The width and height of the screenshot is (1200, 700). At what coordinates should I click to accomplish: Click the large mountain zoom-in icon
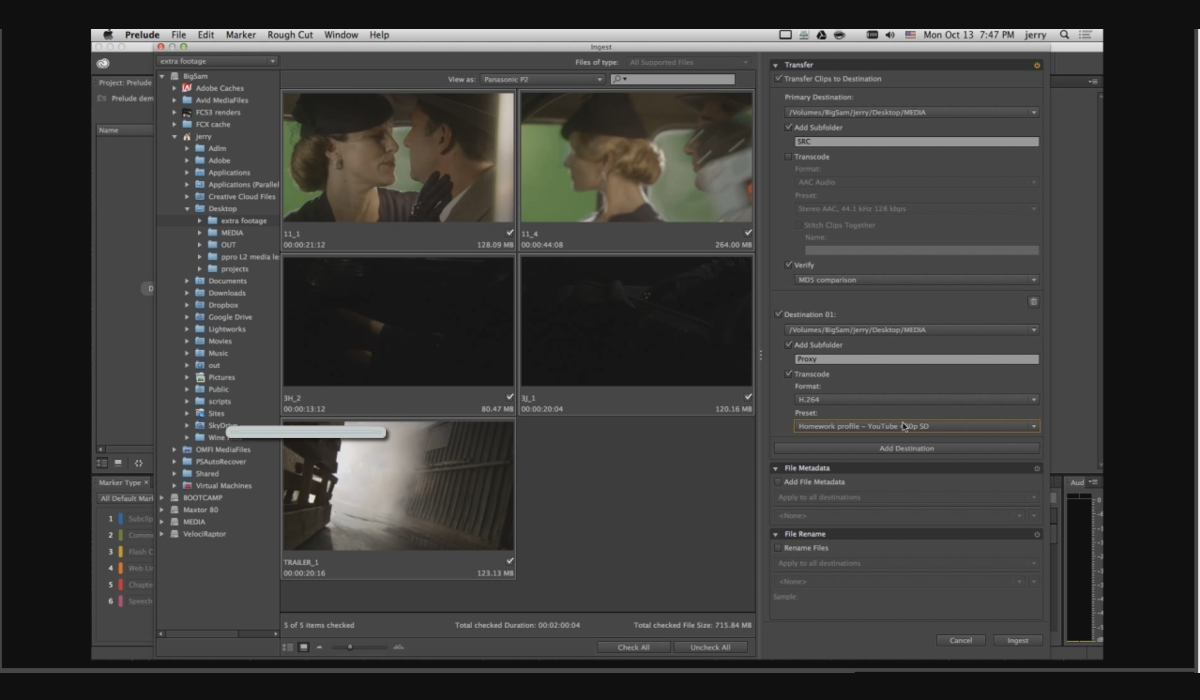click(399, 647)
